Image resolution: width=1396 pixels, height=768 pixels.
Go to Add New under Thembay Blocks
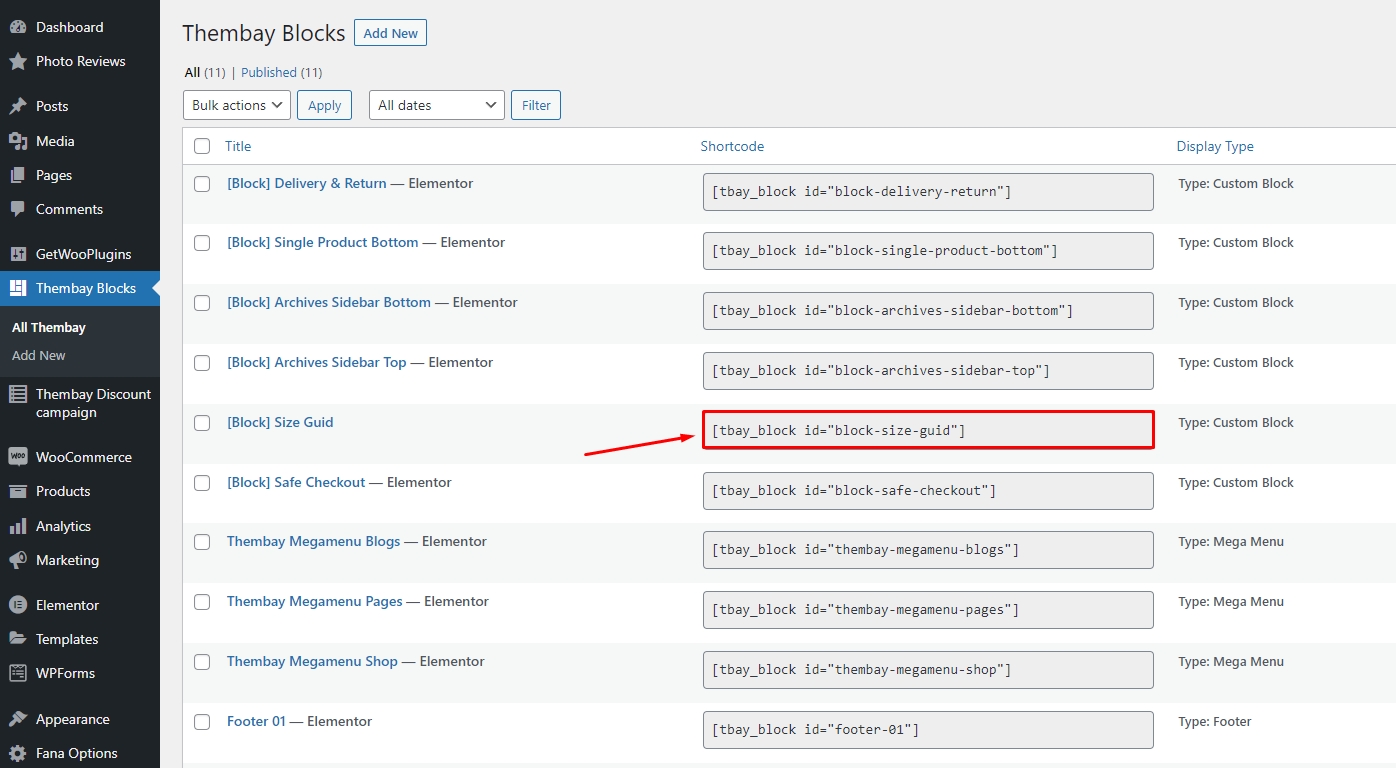[x=39, y=355]
